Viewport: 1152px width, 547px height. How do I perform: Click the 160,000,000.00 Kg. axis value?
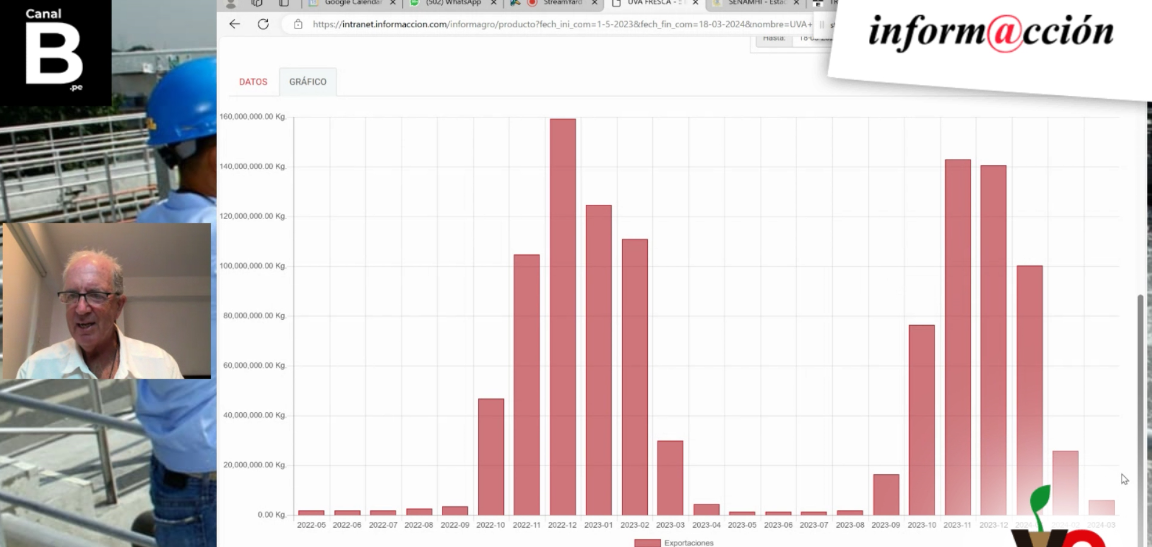[x=253, y=117]
